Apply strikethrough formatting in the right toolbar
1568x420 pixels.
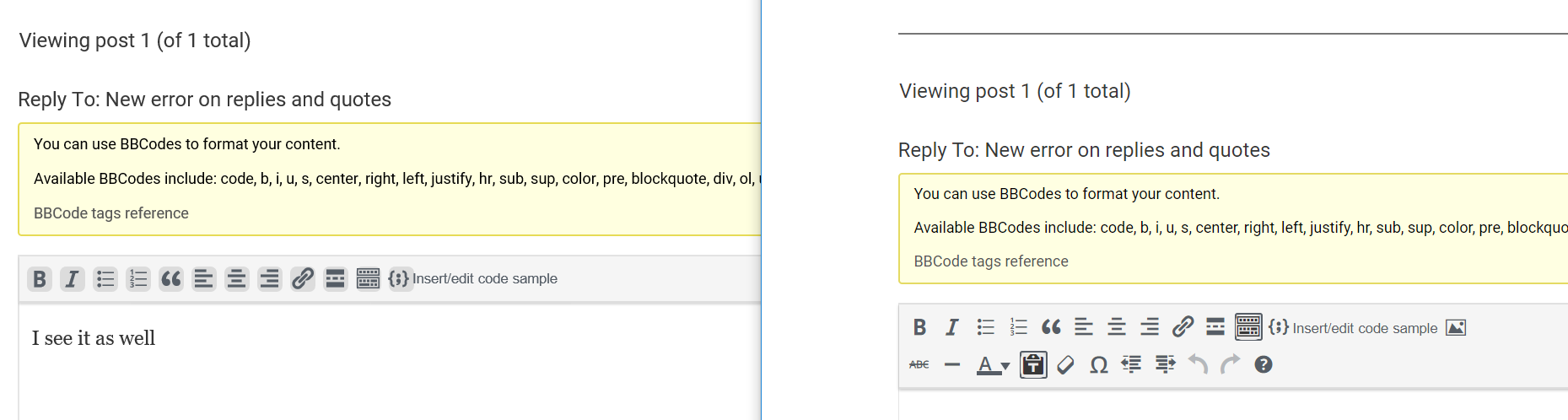(x=919, y=364)
